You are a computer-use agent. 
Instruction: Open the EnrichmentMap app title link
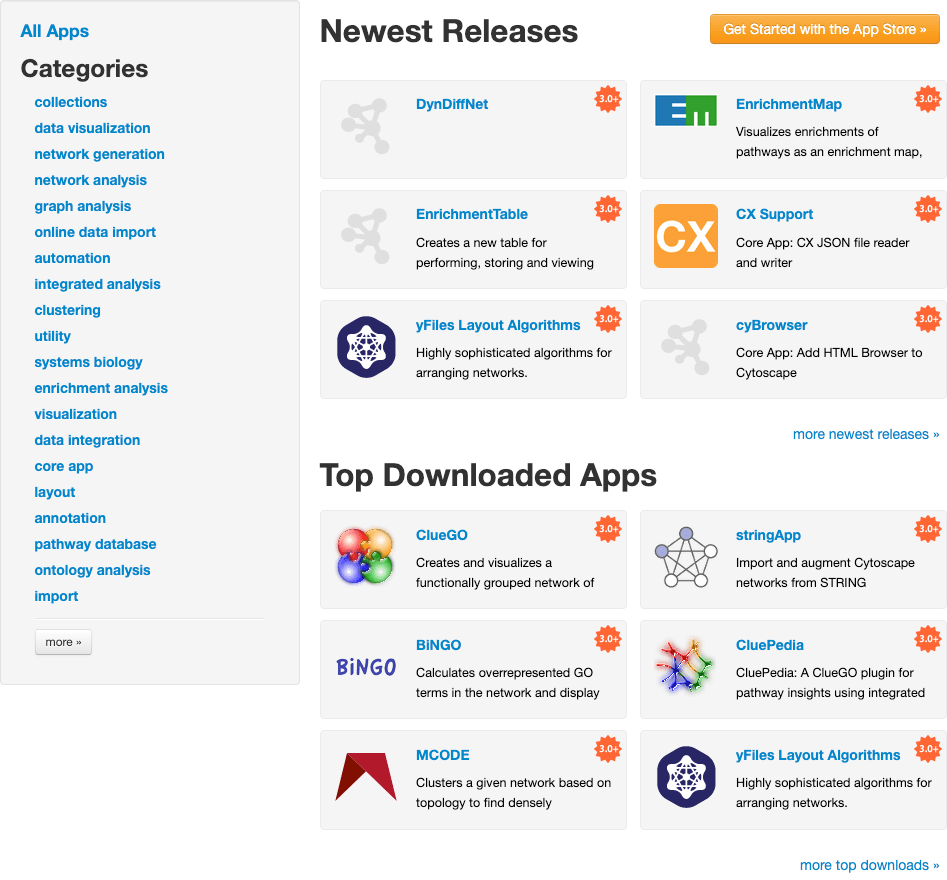tap(789, 104)
